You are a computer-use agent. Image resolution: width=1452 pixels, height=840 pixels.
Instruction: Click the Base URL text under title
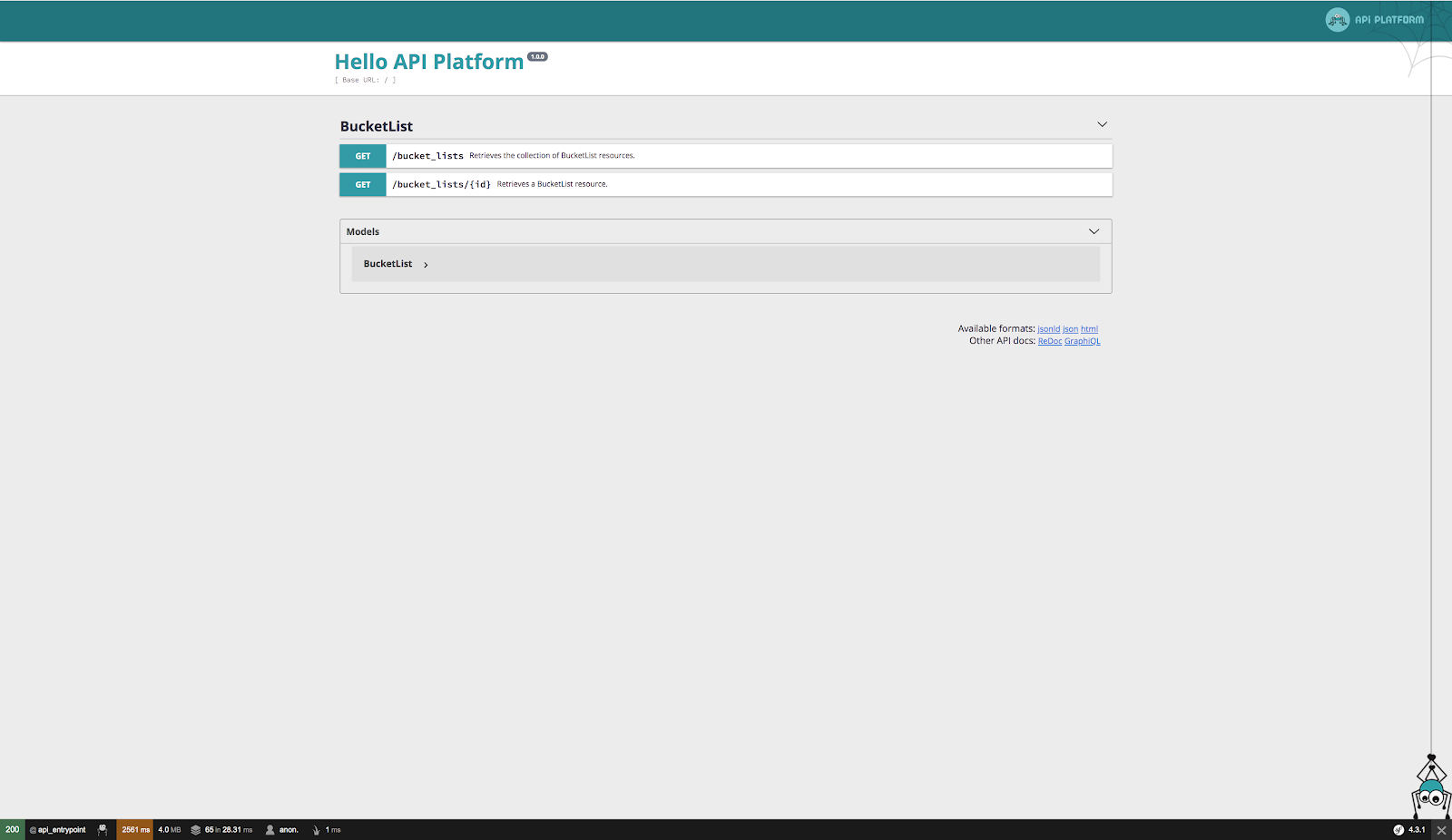click(x=366, y=80)
